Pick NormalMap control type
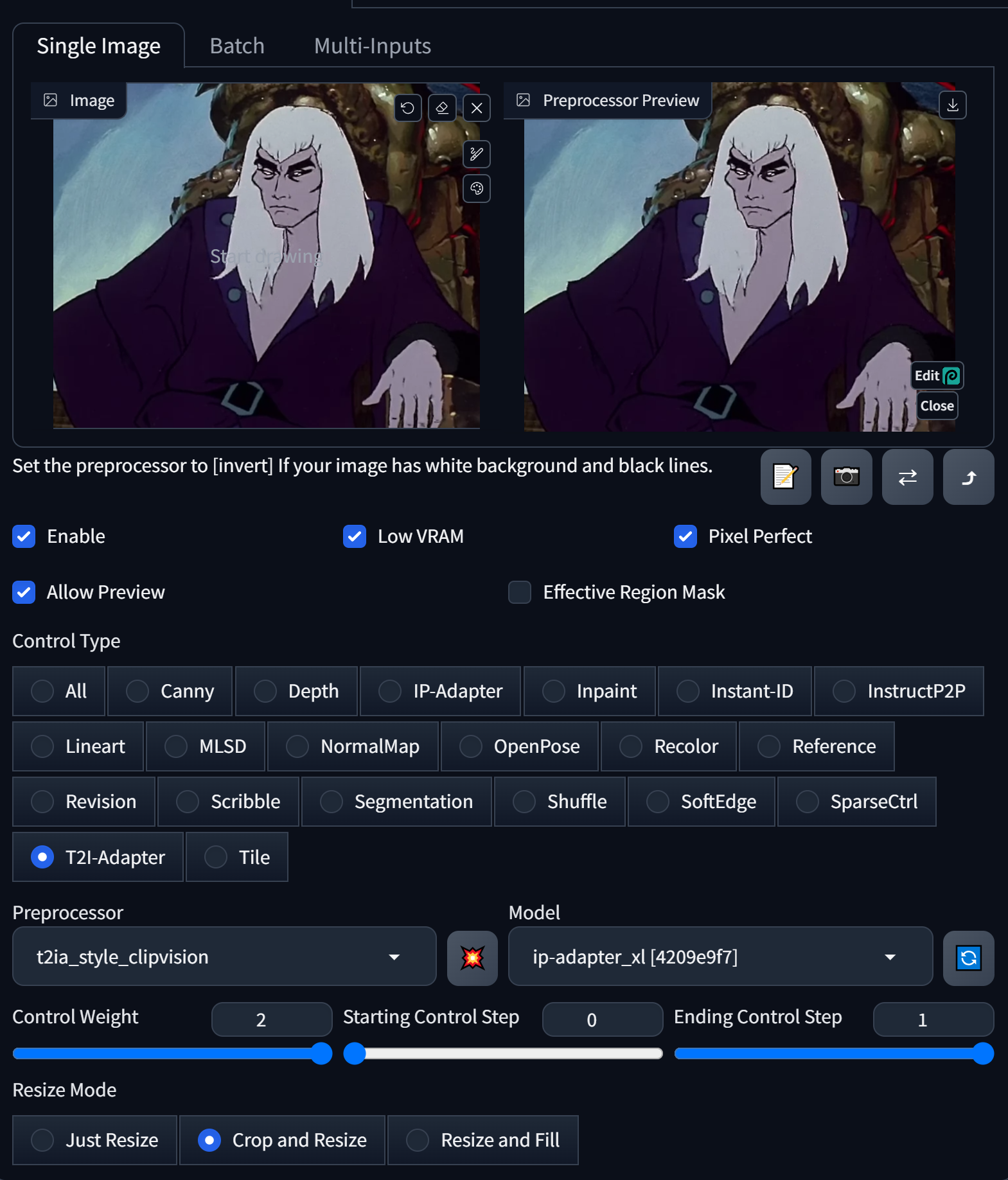This screenshot has width=1008, height=1180. pyautogui.click(x=353, y=746)
